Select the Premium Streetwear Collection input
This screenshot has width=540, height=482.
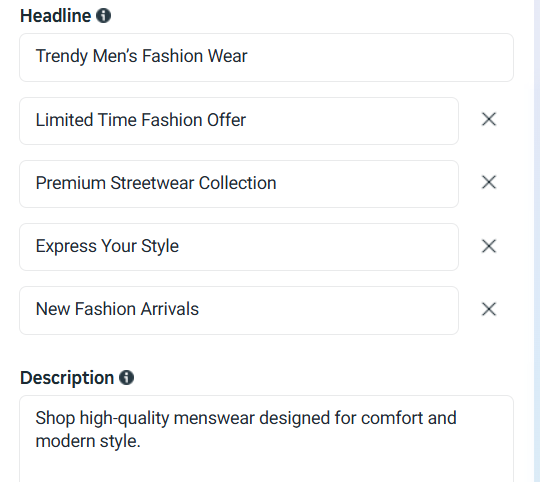(x=239, y=184)
